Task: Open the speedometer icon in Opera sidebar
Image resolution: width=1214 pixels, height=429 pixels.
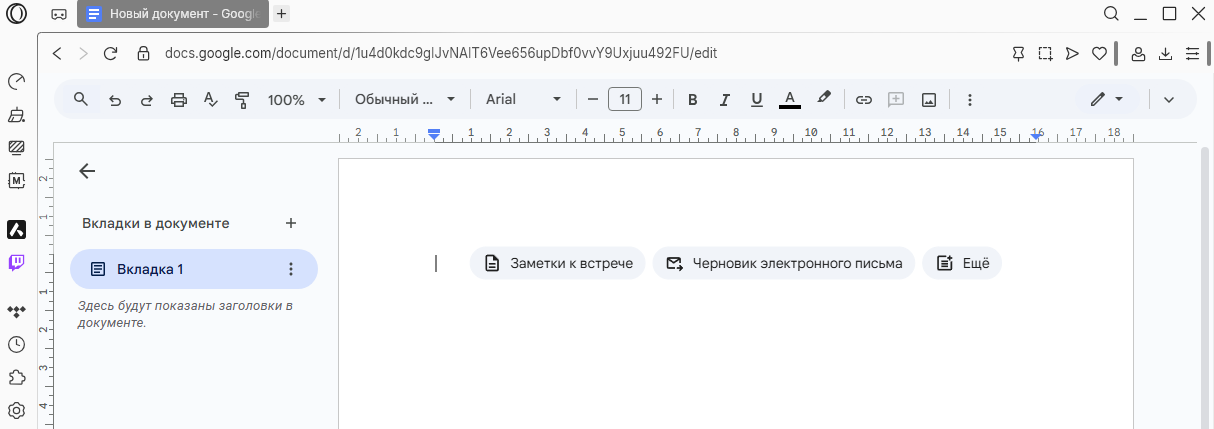Action: (x=16, y=82)
